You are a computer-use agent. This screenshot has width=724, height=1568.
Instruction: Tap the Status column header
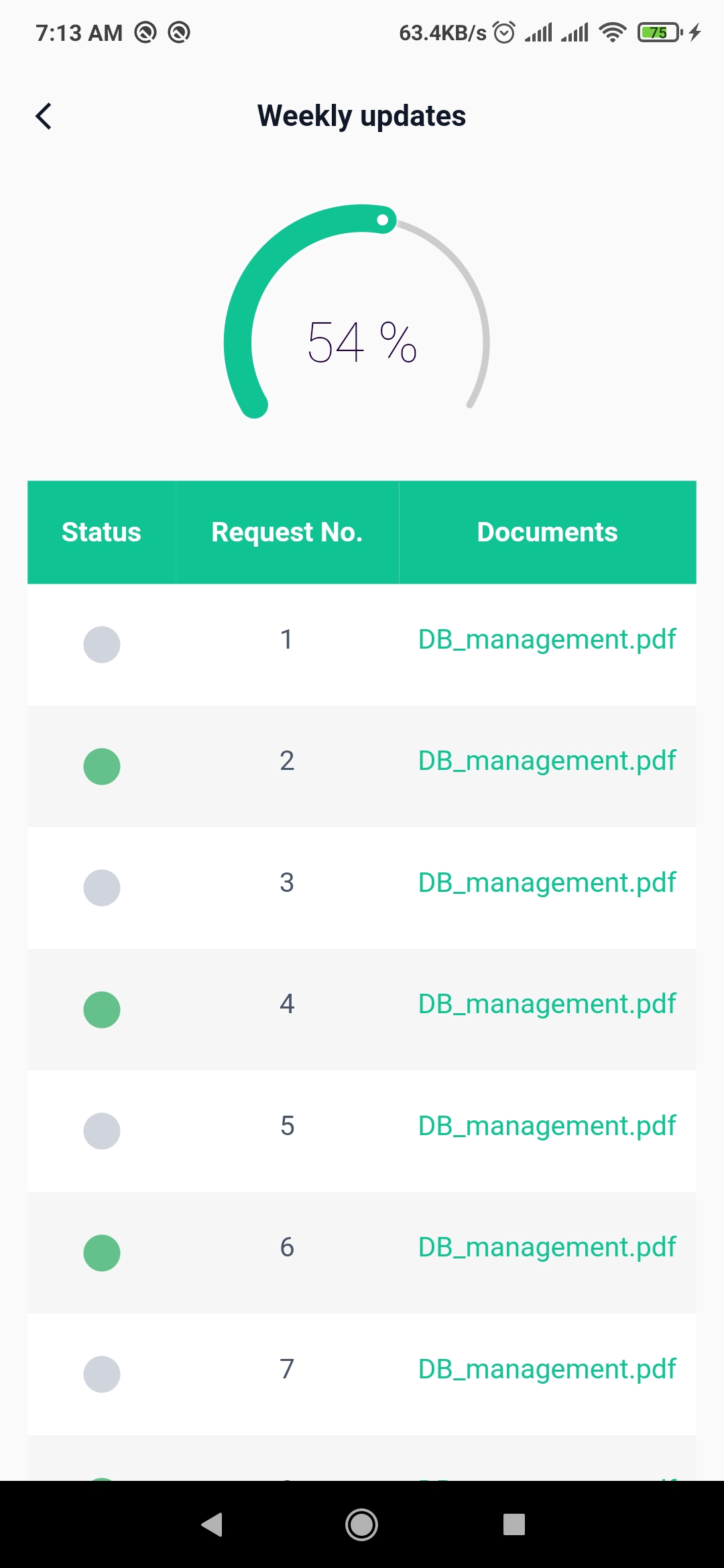pos(101,532)
